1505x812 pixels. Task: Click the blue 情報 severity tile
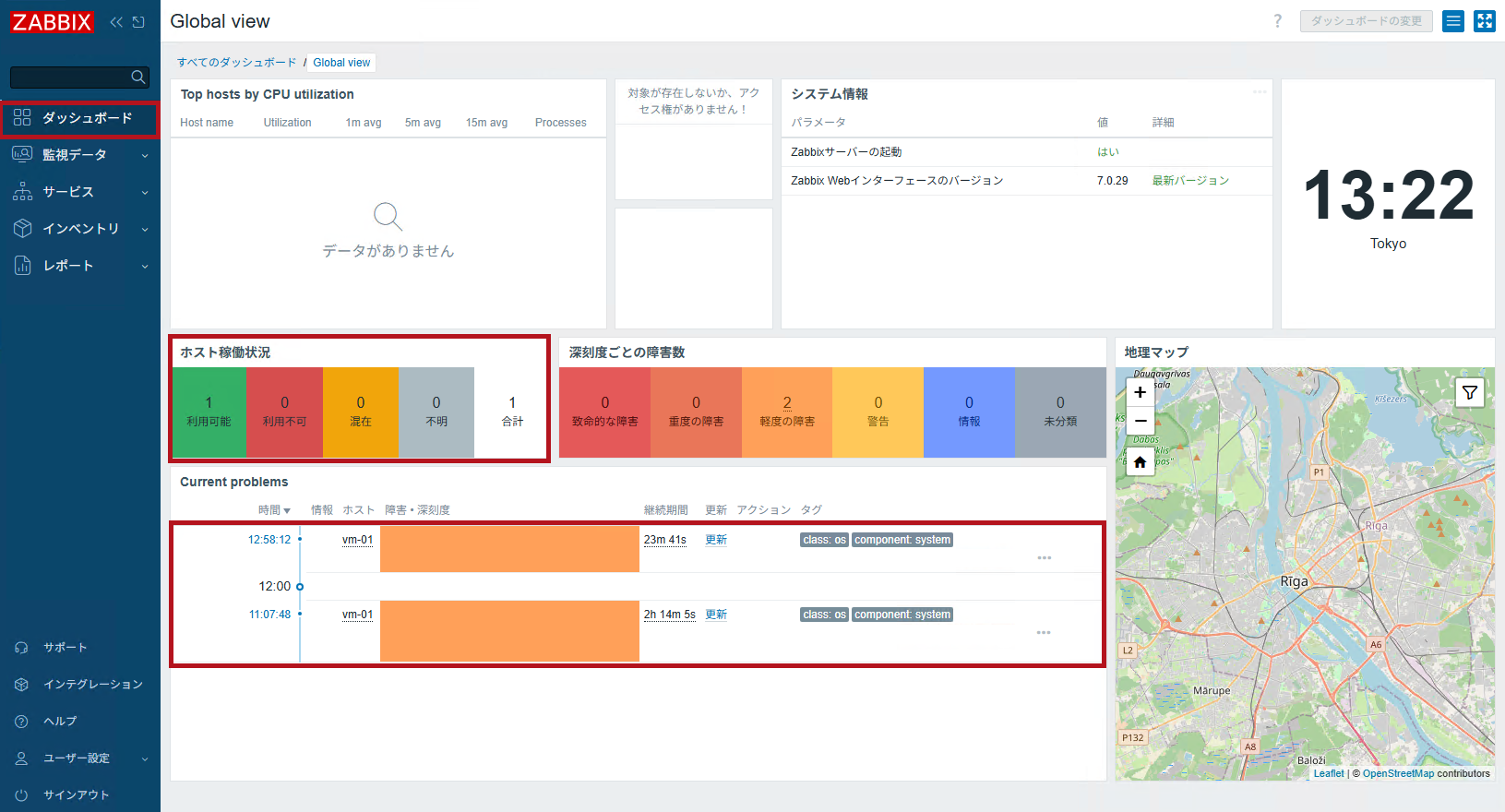coord(969,412)
